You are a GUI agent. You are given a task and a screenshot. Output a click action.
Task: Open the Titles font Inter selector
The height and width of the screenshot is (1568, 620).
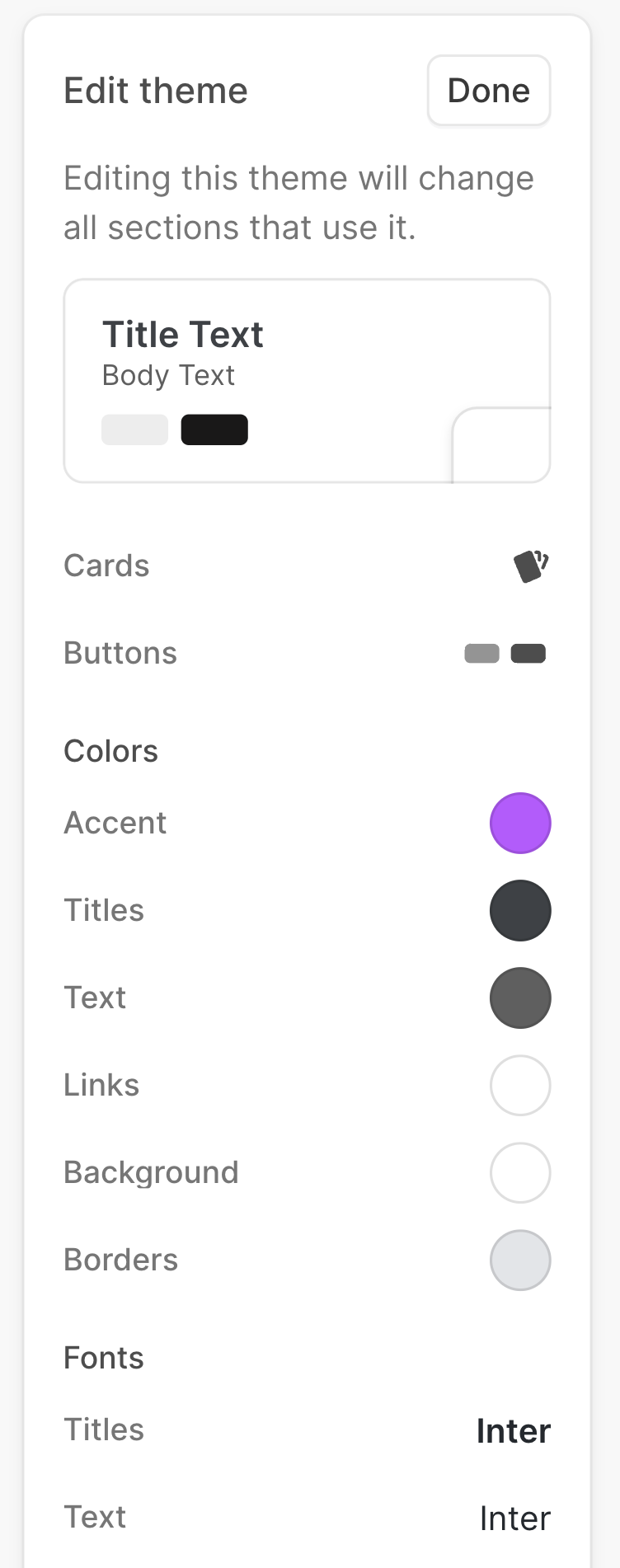pyautogui.click(x=513, y=1431)
